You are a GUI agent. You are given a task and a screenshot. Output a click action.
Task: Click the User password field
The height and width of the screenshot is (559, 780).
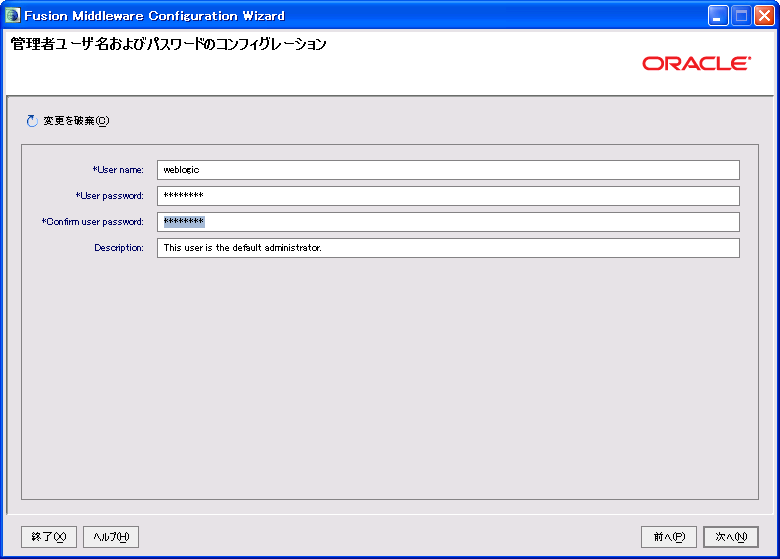pos(448,196)
